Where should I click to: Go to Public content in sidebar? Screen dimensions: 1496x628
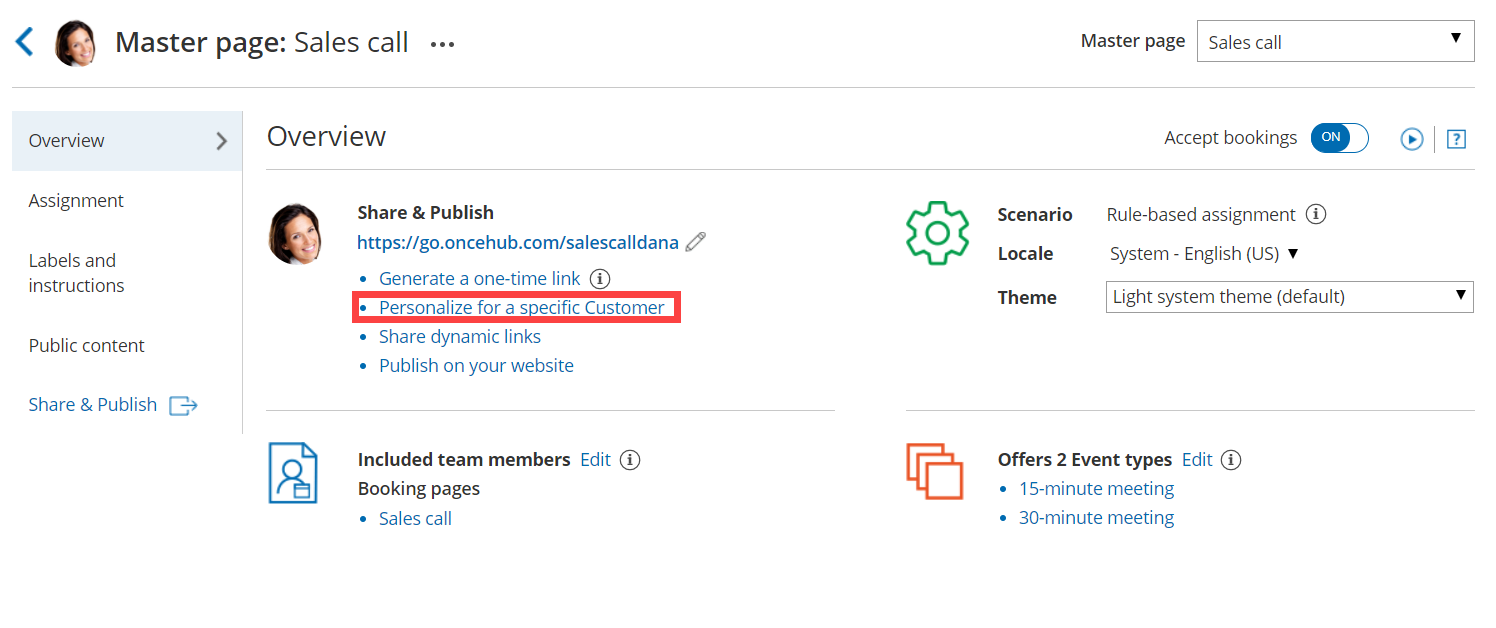(86, 345)
